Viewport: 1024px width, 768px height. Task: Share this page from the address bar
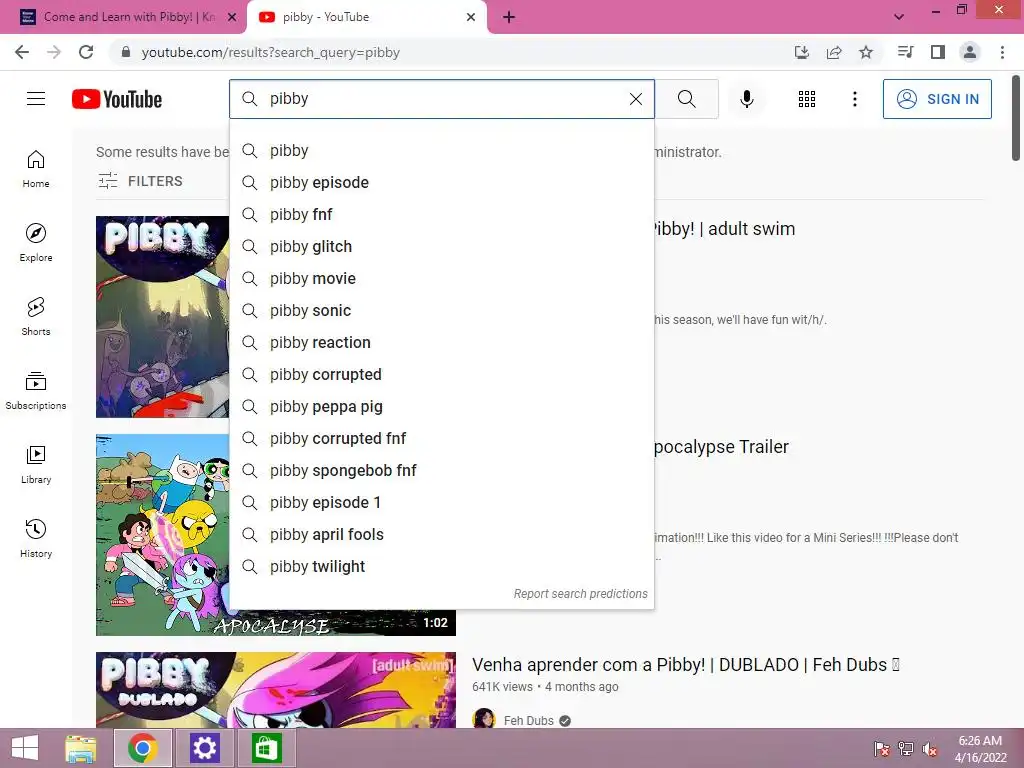click(834, 52)
